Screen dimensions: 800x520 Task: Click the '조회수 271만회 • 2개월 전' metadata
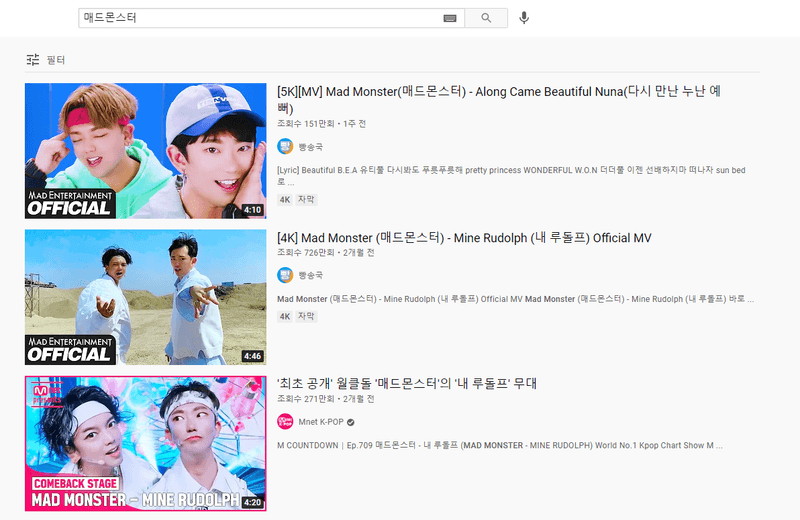[x=326, y=399]
